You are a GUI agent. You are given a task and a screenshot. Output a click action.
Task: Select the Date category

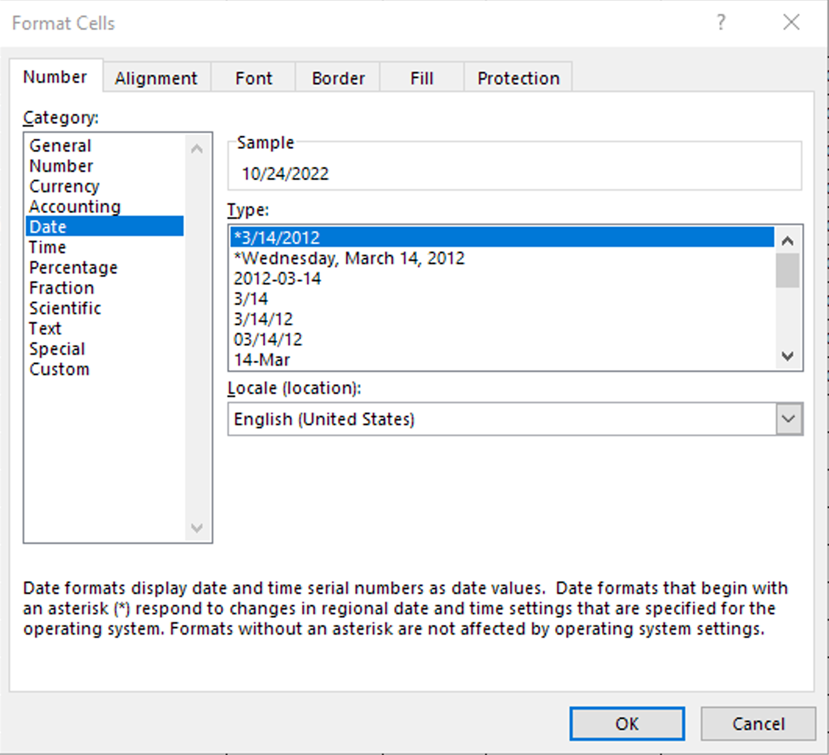(x=105, y=226)
